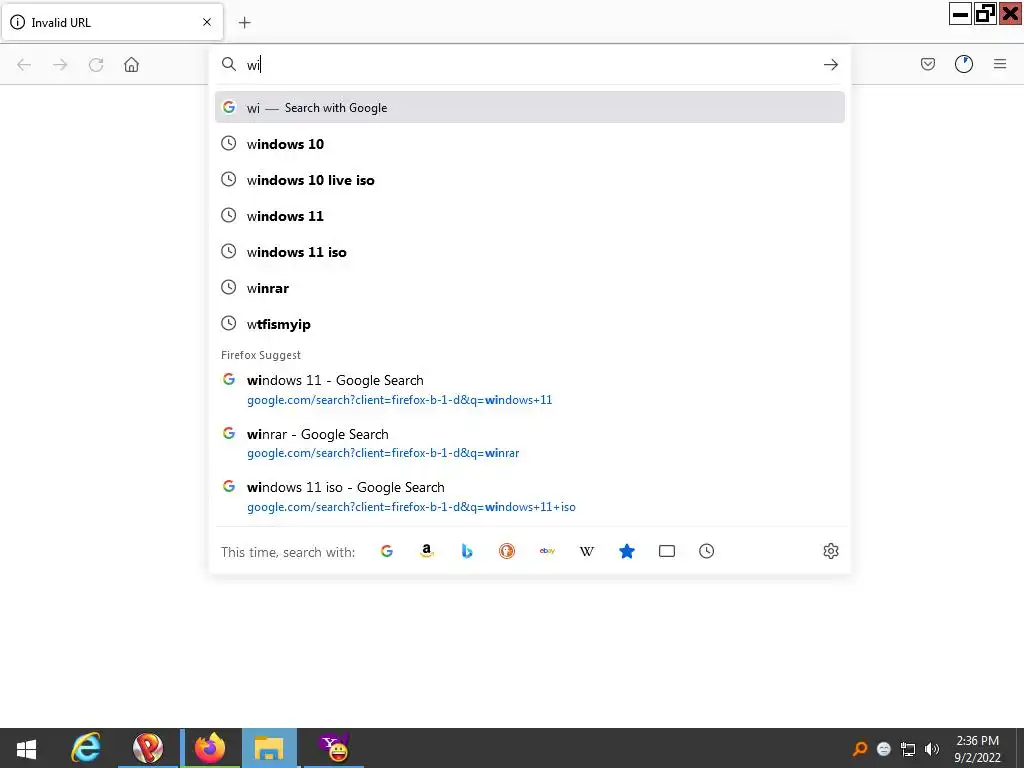This screenshot has width=1024, height=768.
Task: Click the round gray system tray icon
Action: pyautogui.click(x=884, y=748)
